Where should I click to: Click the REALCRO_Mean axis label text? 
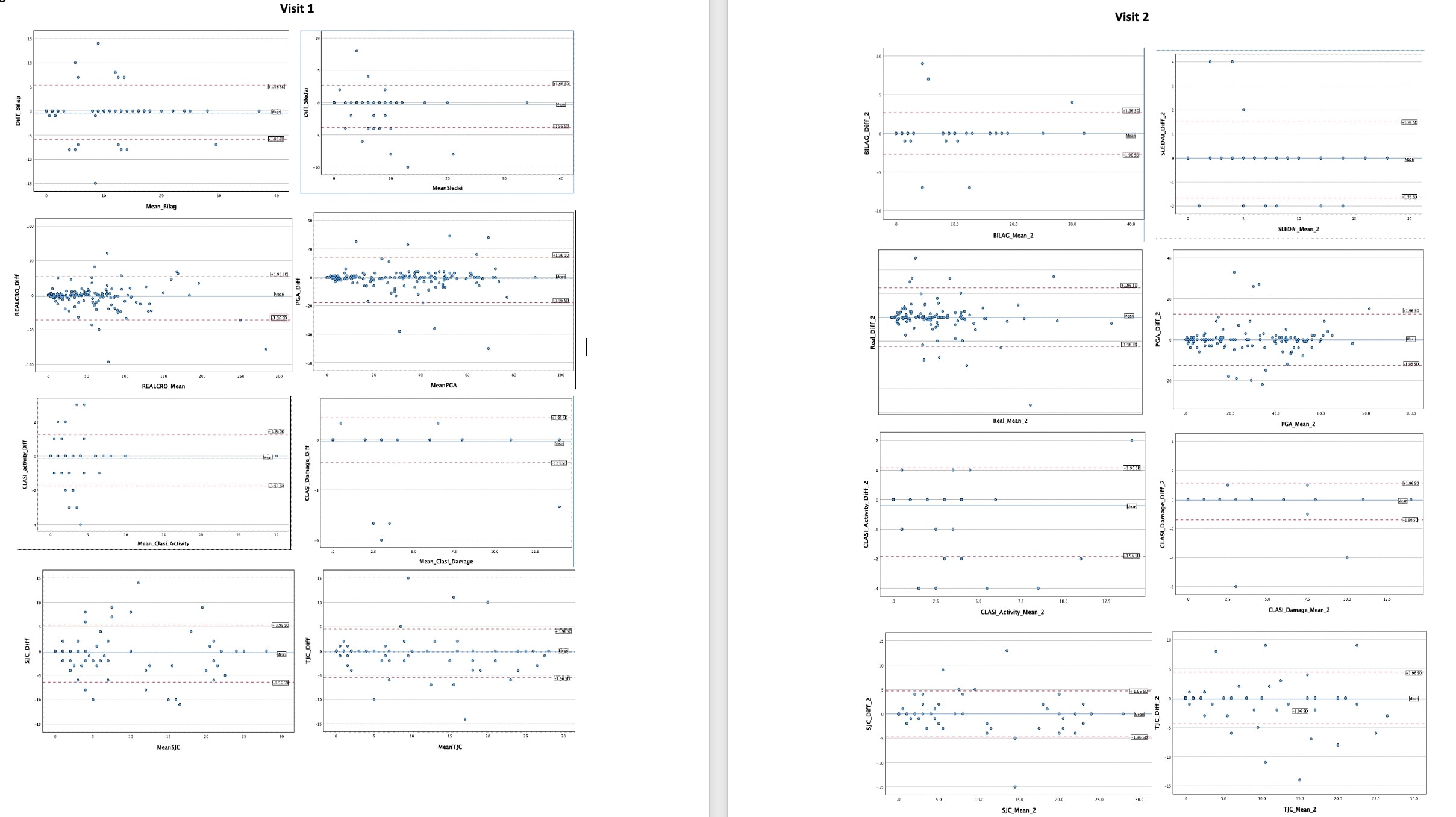click(163, 386)
